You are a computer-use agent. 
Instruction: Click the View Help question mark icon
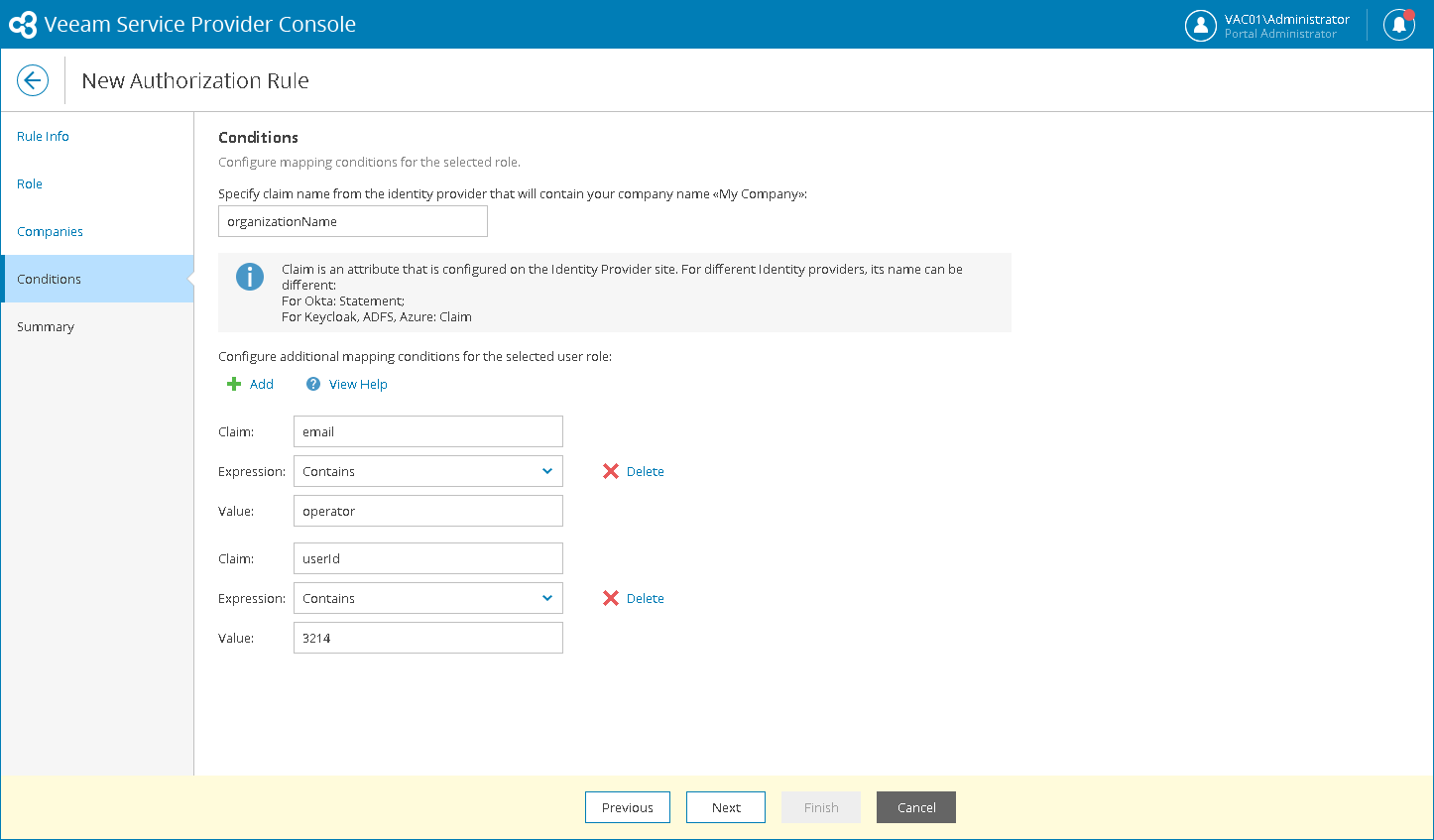pyautogui.click(x=313, y=384)
